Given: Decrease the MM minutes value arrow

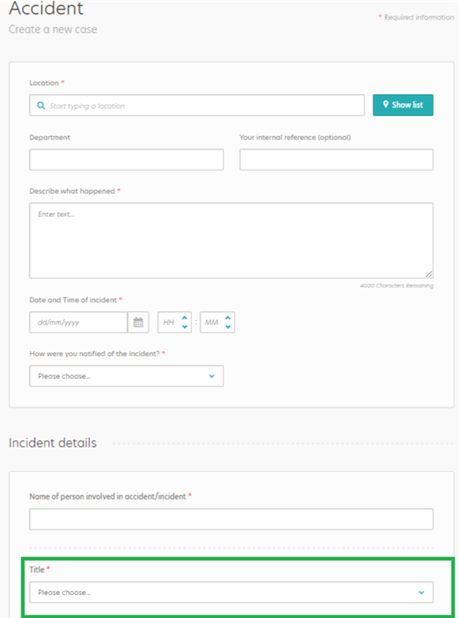Looking at the screenshot, I should pyautogui.click(x=228, y=327).
